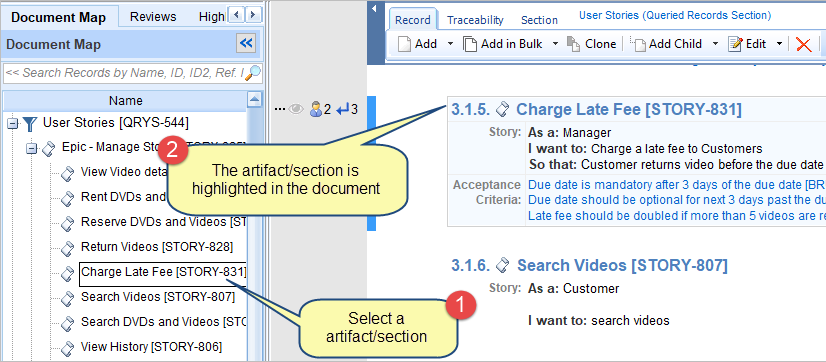
Task: Click the red X delete icon
Action: pyautogui.click(x=803, y=44)
